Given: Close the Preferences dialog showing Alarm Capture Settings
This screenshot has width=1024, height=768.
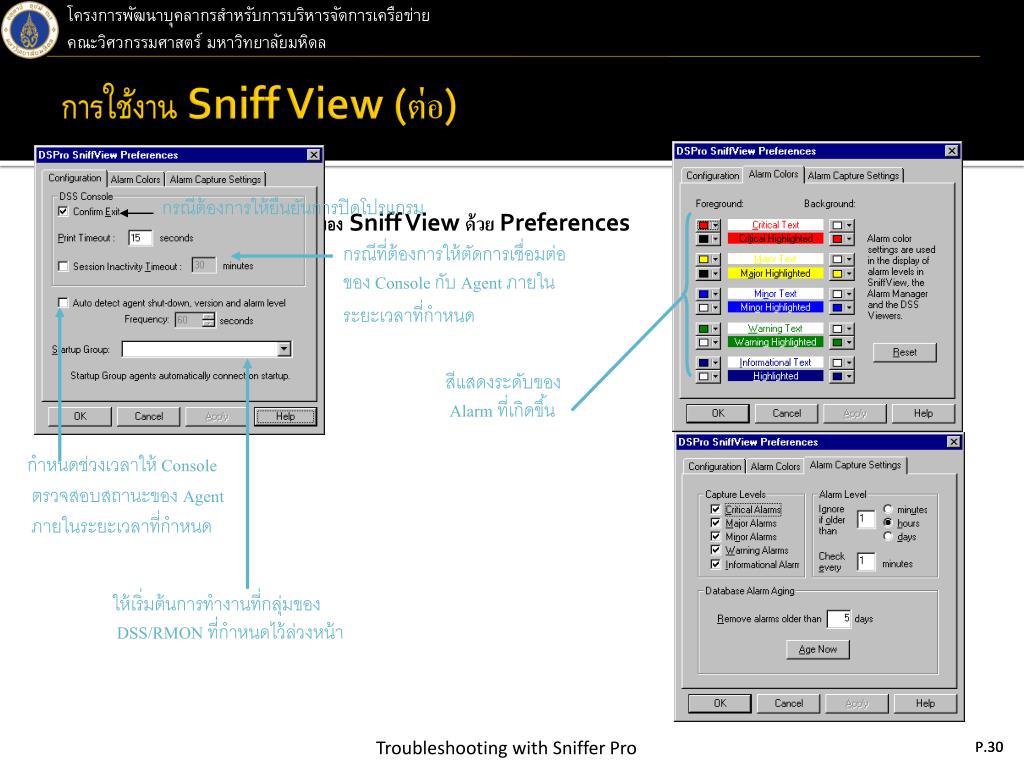Looking at the screenshot, I should point(953,442).
